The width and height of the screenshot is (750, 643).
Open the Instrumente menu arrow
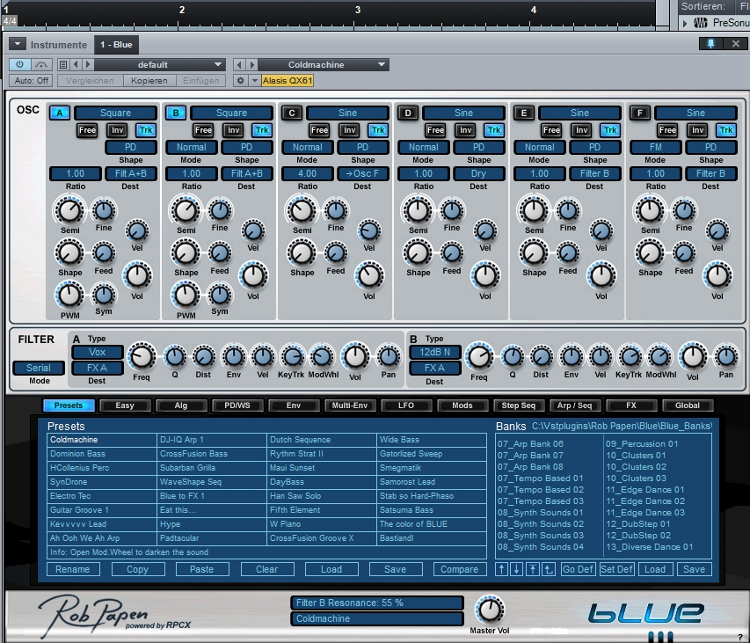[x=17, y=44]
